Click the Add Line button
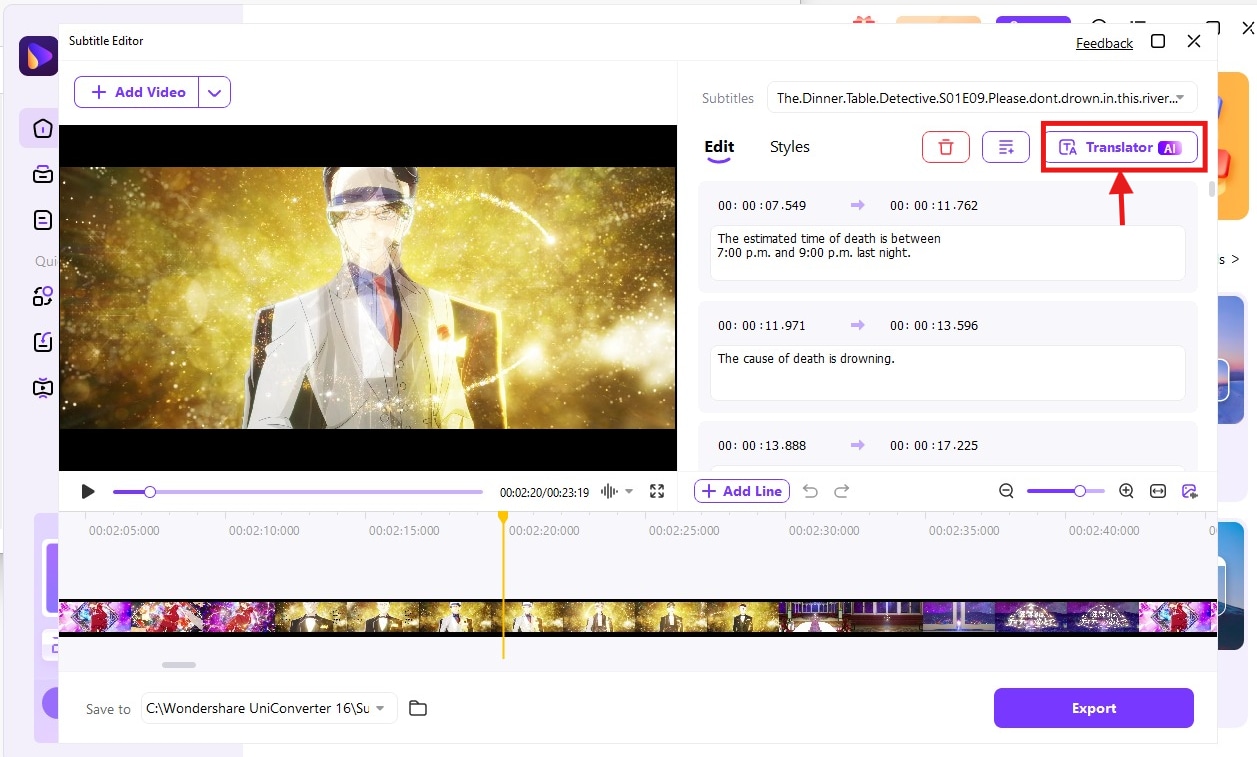The height and width of the screenshot is (757, 1257). point(742,491)
